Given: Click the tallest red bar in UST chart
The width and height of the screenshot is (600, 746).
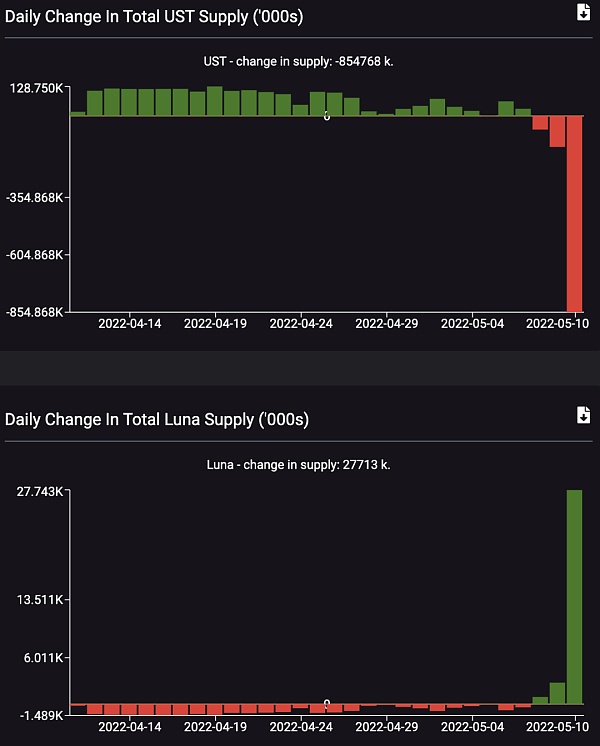Looking at the screenshot, I should click(574, 213).
